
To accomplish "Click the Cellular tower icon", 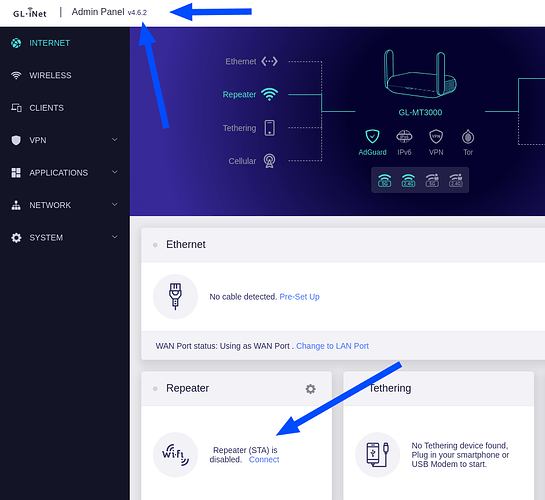I will [x=269, y=161].
